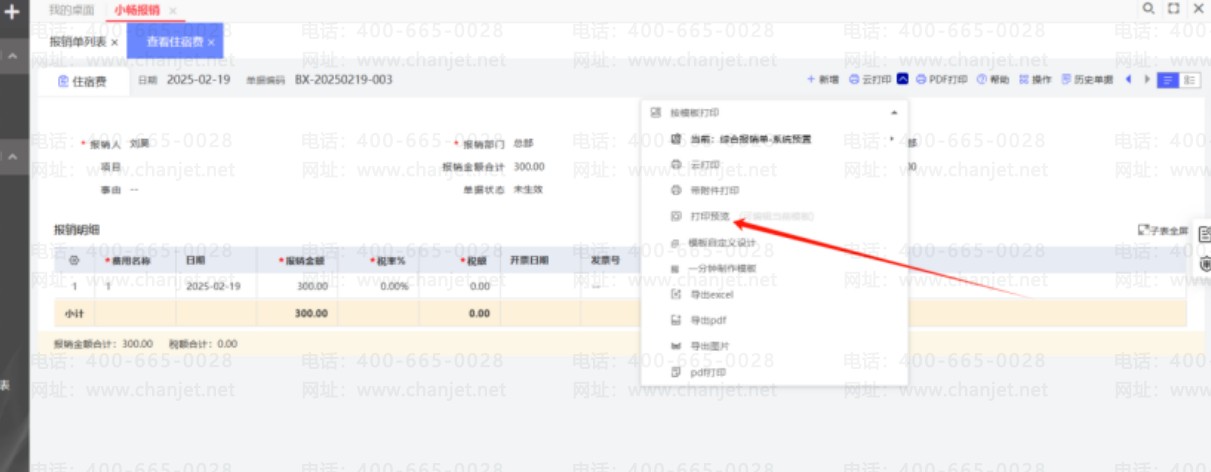
Task: Switch to the alternate card layout view
Action: pos(1189,79)
